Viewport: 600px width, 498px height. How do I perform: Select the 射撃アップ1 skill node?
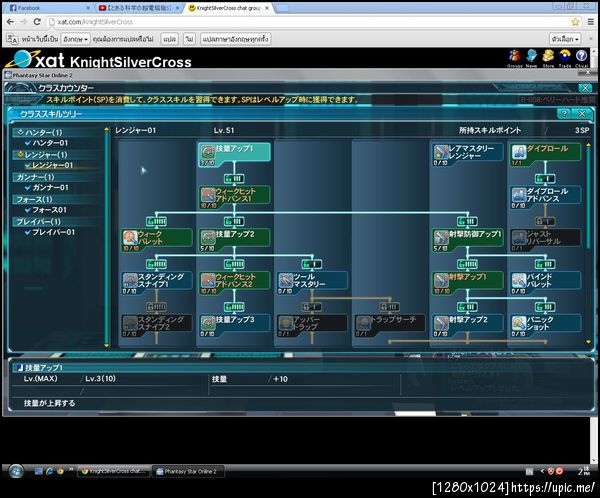468,281
